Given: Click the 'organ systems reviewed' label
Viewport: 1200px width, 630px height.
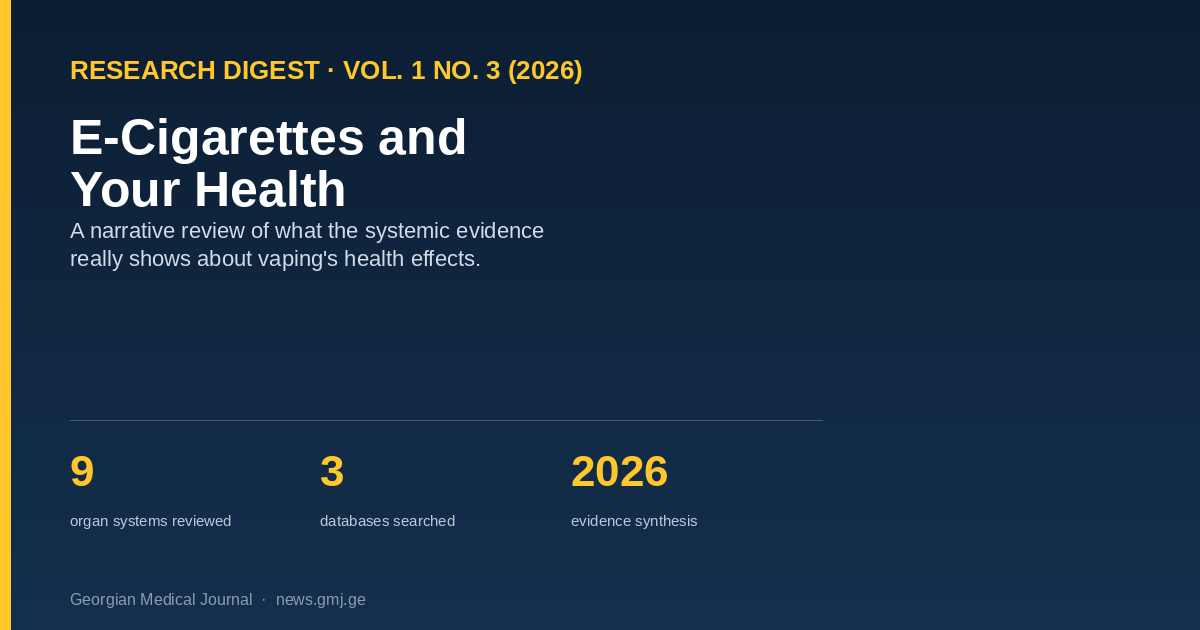Looking at the screenshot, I should [150, 521].
